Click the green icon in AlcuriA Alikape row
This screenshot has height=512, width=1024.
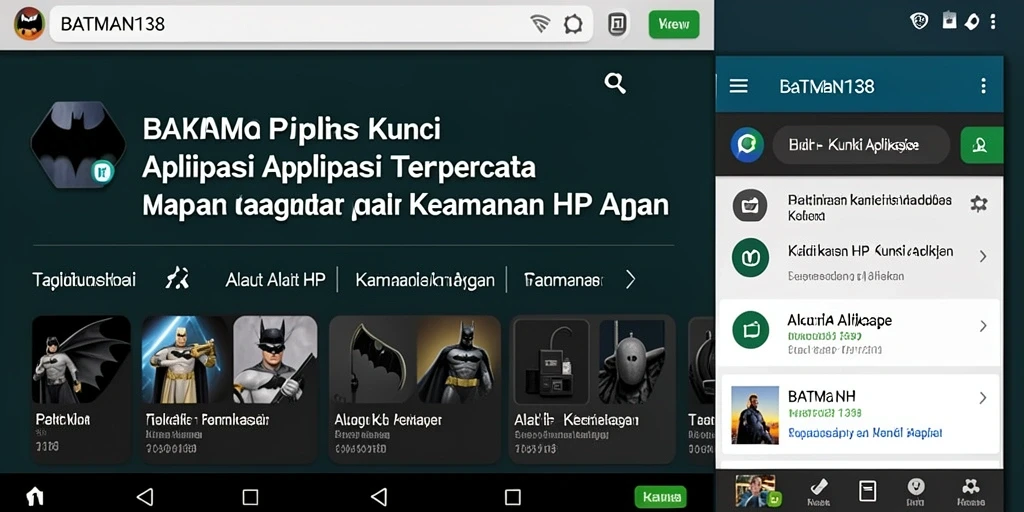click(x=750, y=329)
